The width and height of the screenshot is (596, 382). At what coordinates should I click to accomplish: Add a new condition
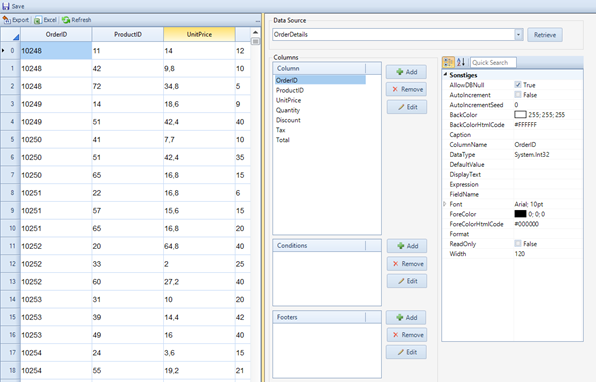click(x=407, y=246)
